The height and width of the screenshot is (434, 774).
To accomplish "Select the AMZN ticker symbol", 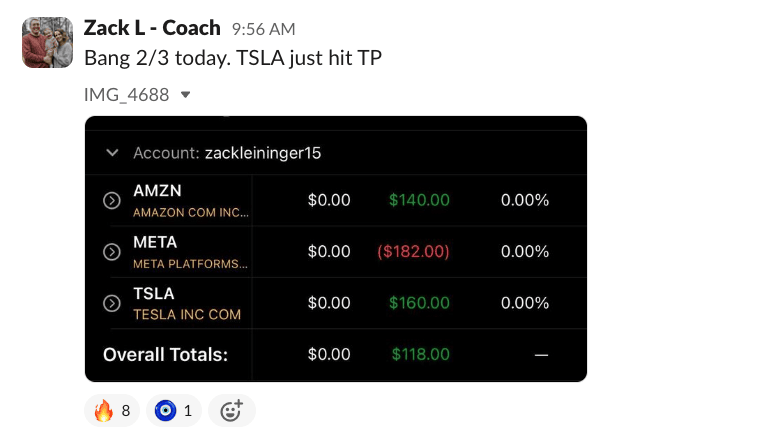I will point(156,191).
